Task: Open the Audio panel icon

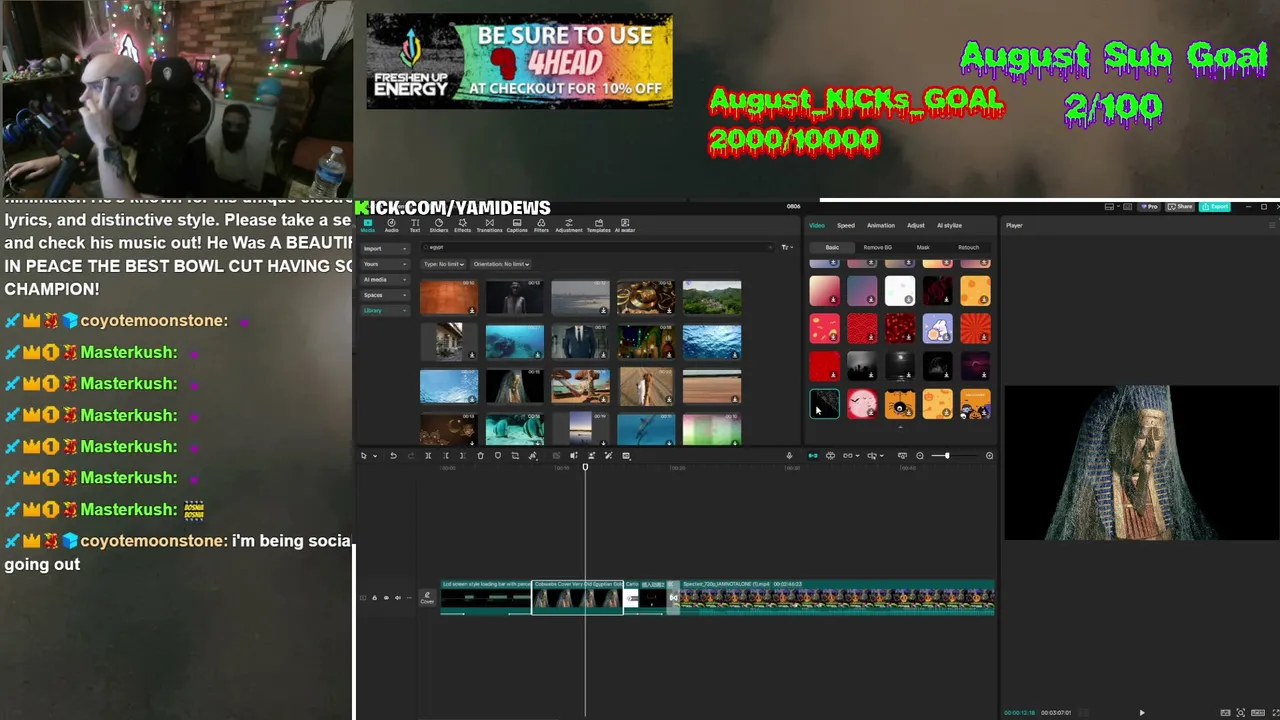Action: (x=391, y=225)
